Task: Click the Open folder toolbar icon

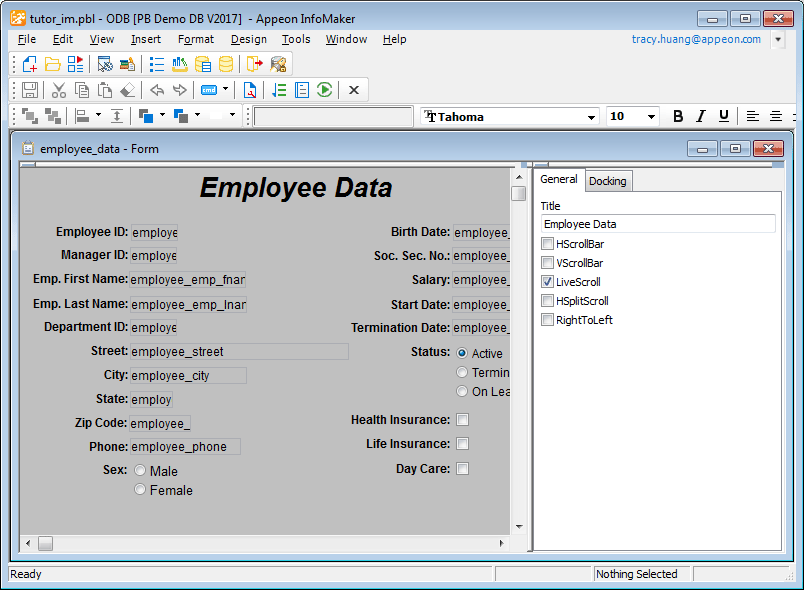Action: (52, 64)
